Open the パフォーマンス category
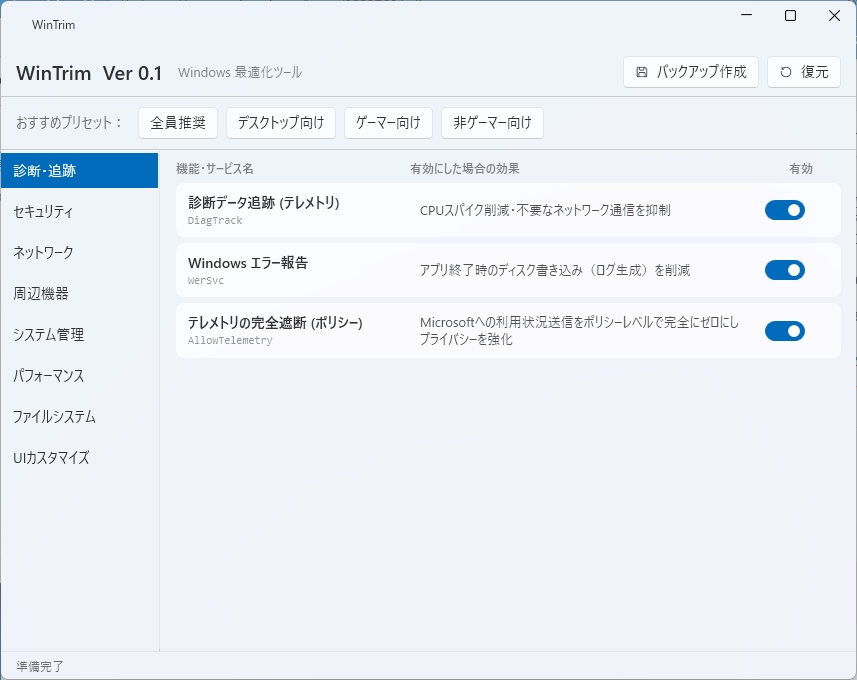The width and height of the screenshot is (857, 680). (79, 376)
